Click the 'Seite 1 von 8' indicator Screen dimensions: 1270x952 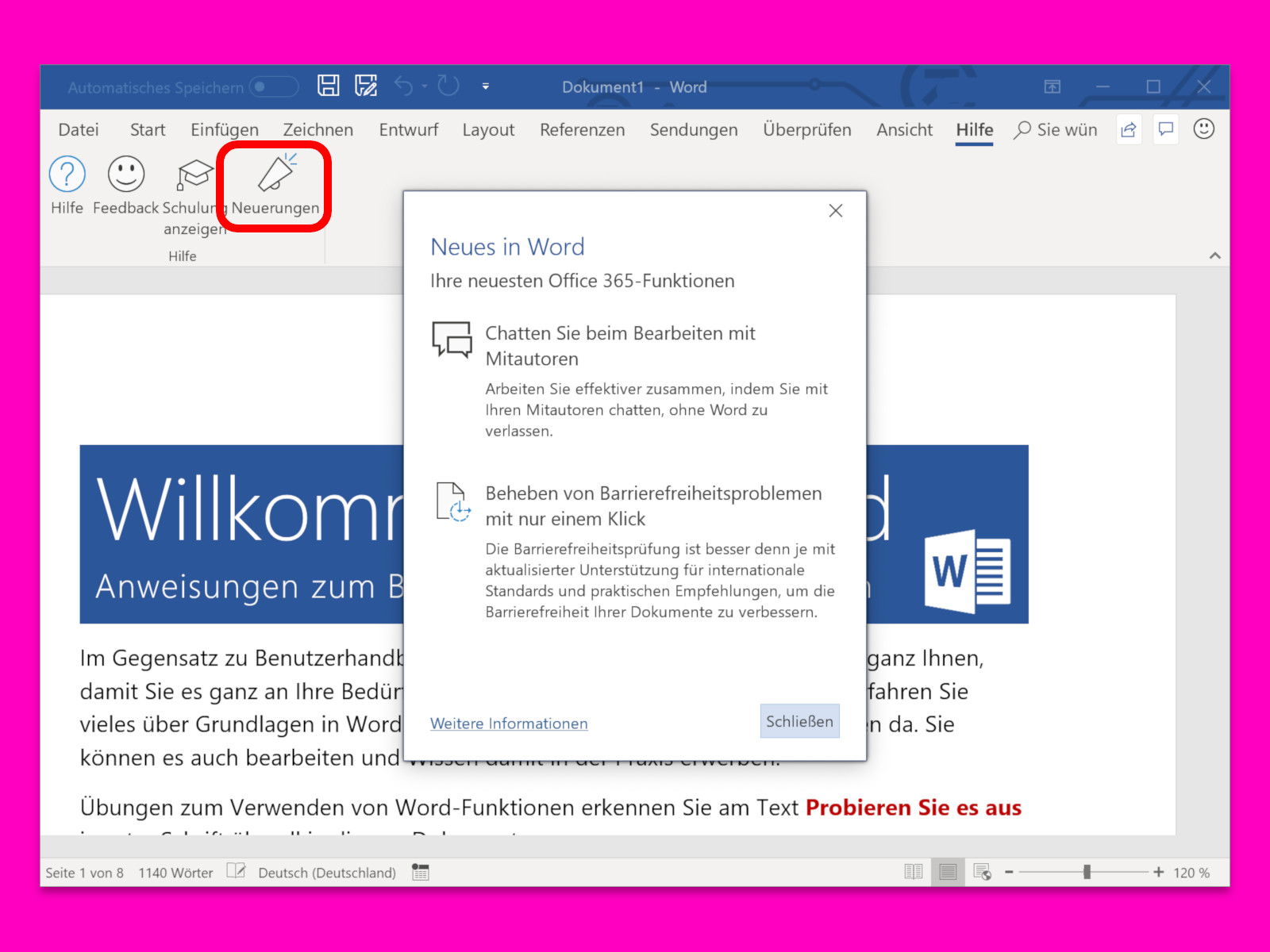point(84,873)
